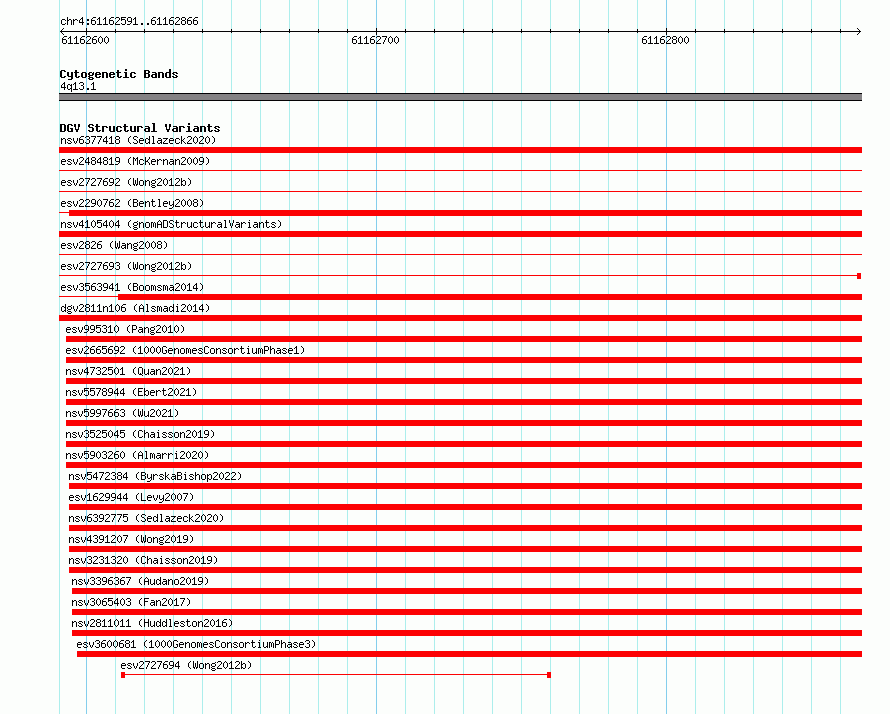Open variant nsv3065403 (Fan2017)

[131, 602]
